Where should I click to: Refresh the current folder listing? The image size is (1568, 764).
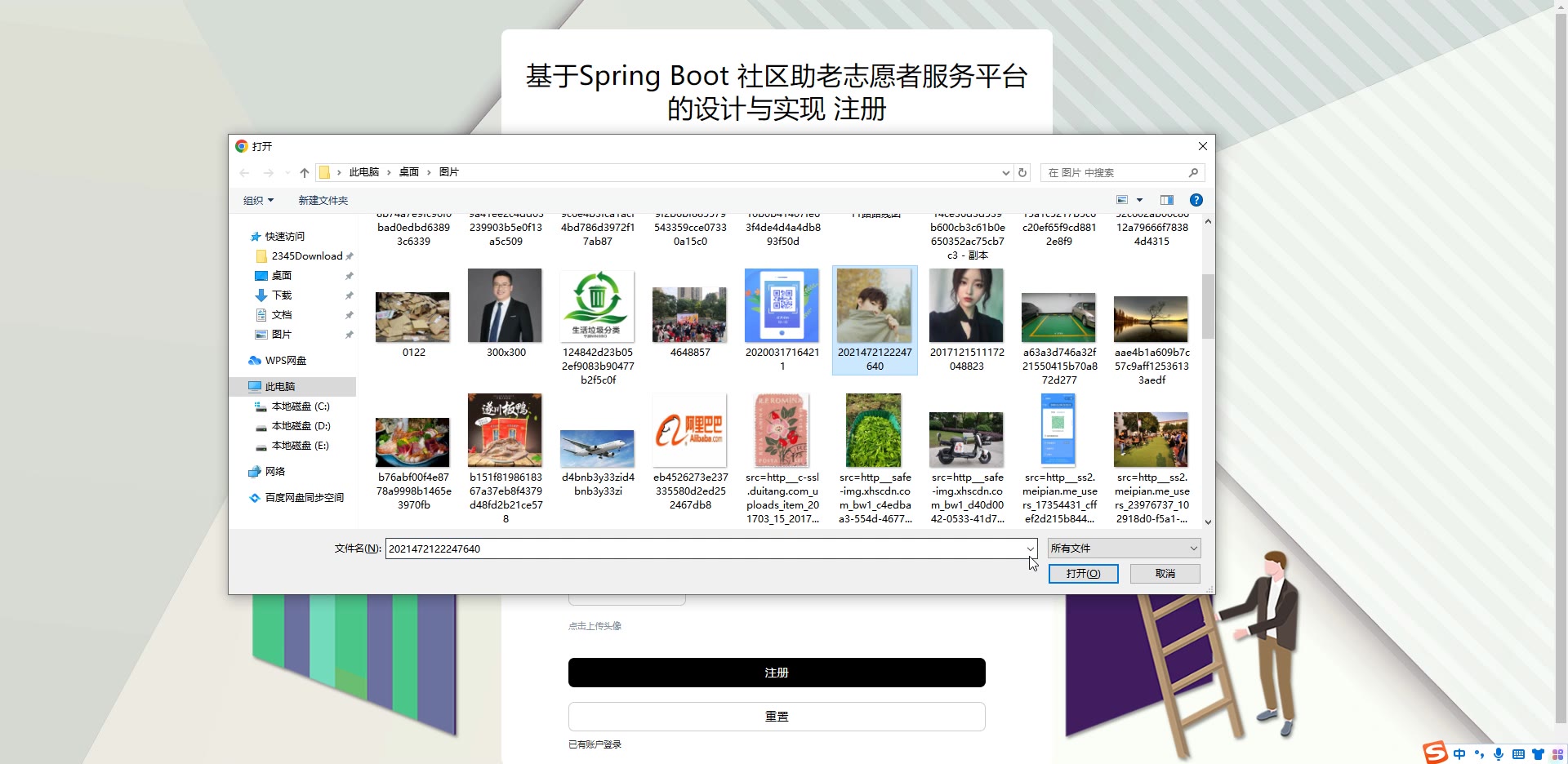[1022, 173]
